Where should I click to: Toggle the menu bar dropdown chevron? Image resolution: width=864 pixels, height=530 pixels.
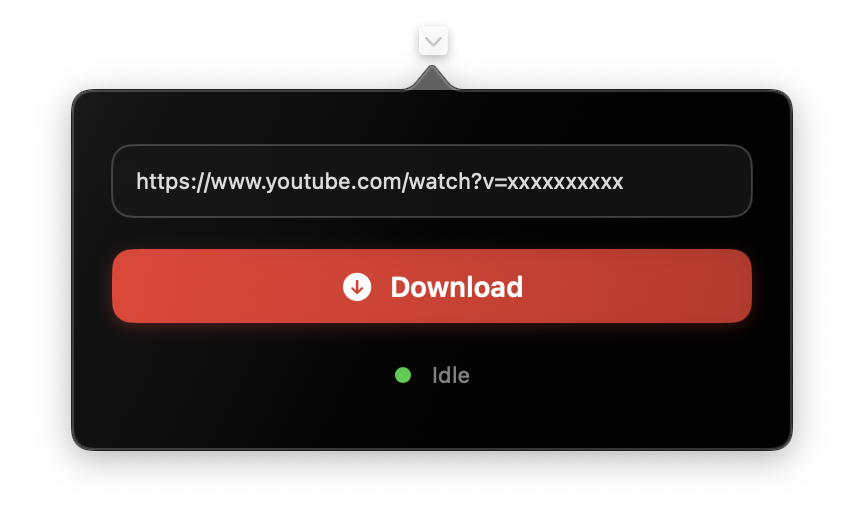point(433,41)
